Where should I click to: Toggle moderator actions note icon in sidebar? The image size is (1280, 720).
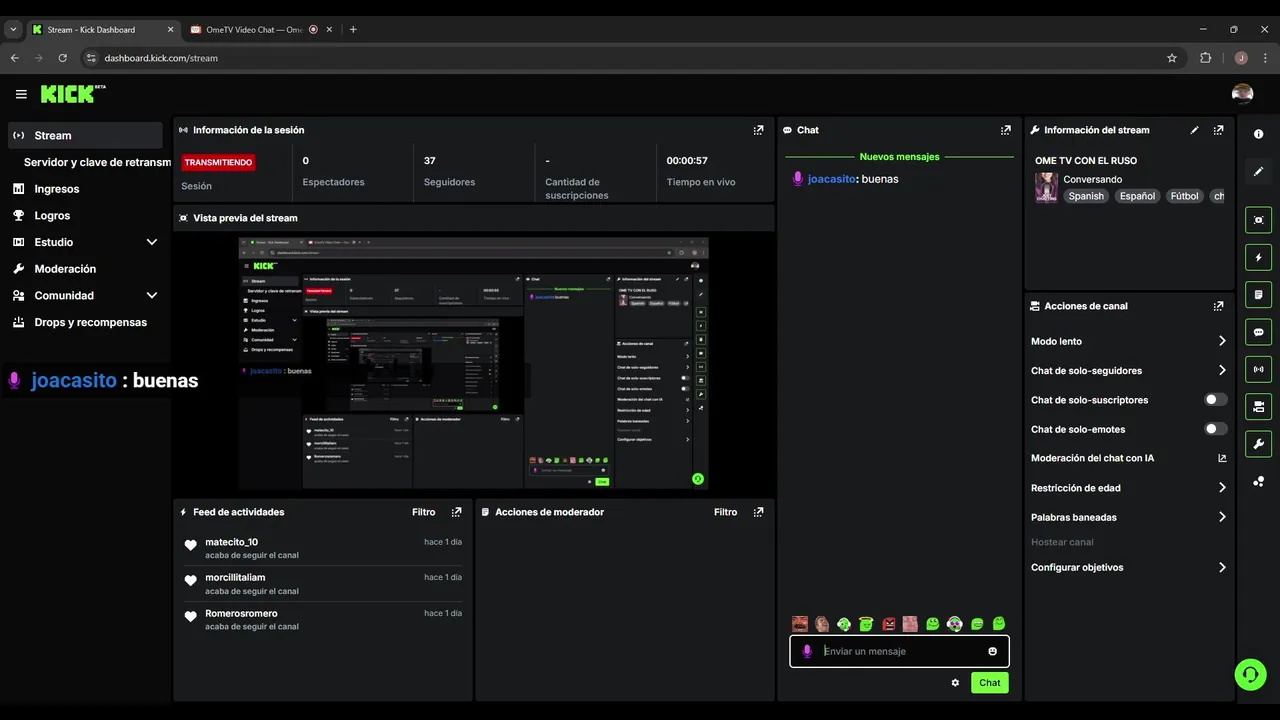(1258, 294)
